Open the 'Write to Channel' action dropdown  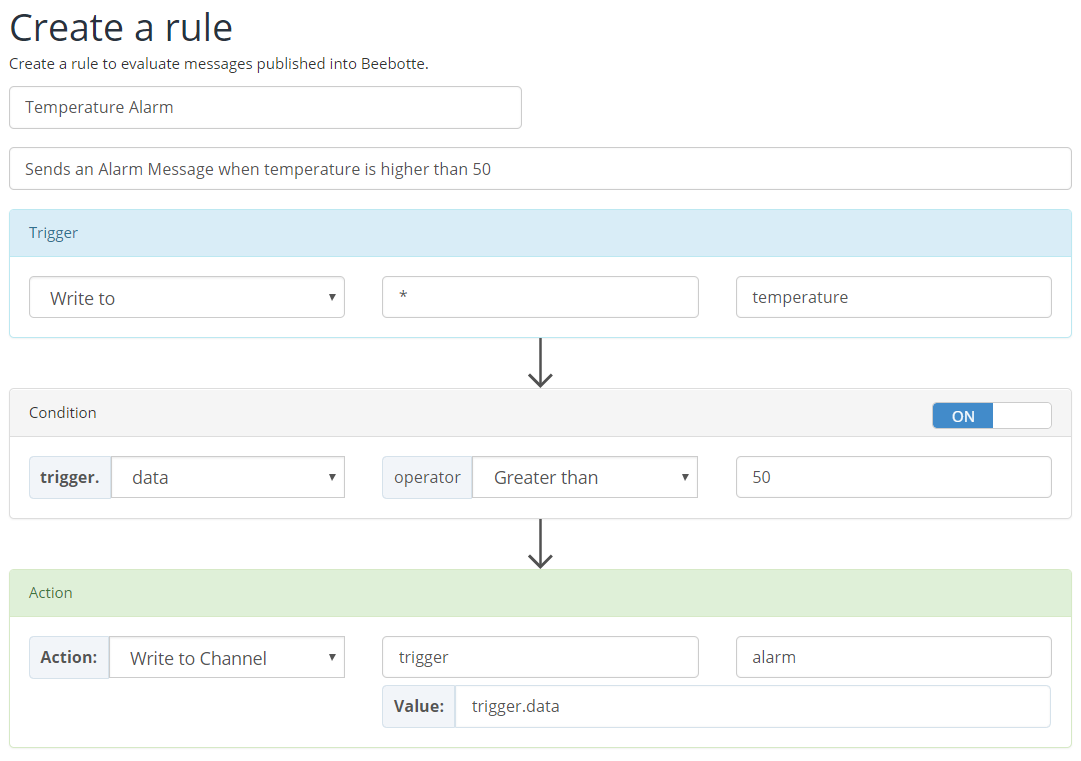point(226,658)
